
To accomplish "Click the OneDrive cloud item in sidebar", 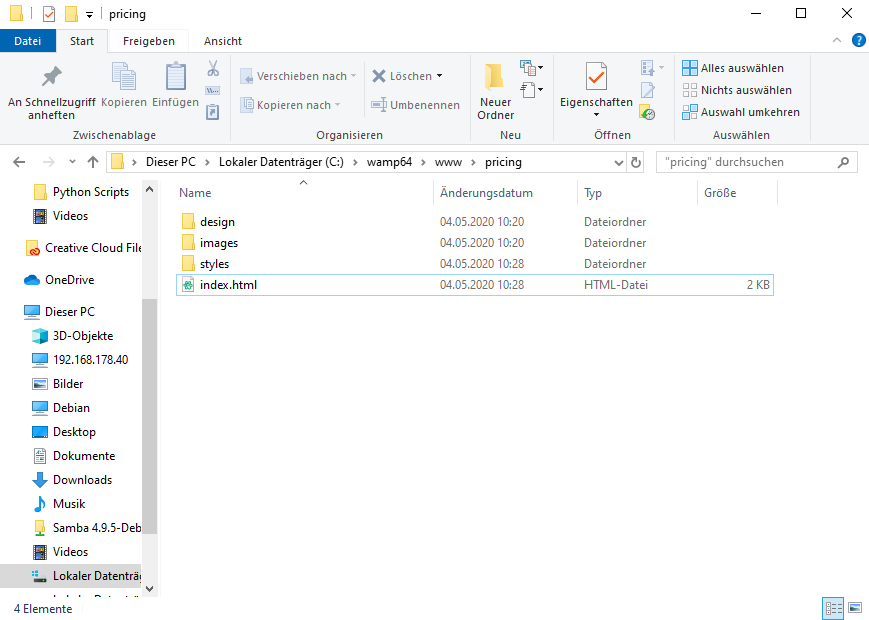I will (69, 280).
